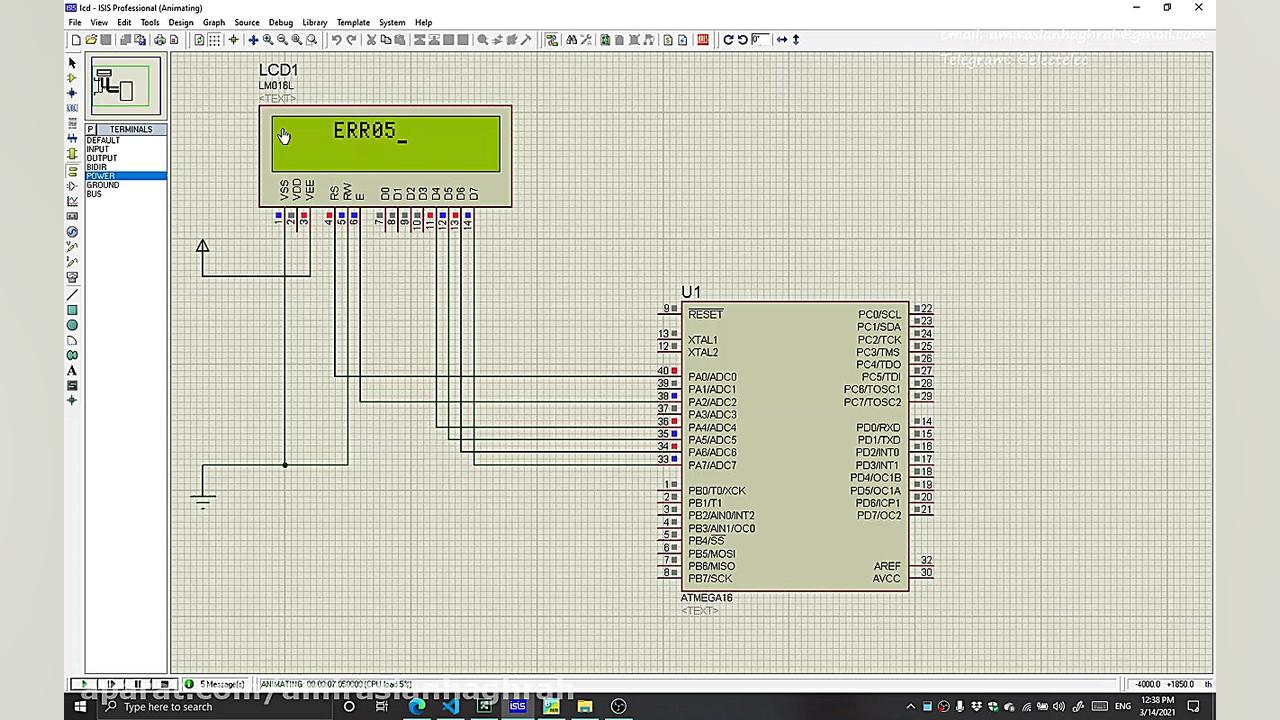The height and width of the screenshot is (720, 1280).
Task: Select GROUND in the terminals list
Action: 102,185
